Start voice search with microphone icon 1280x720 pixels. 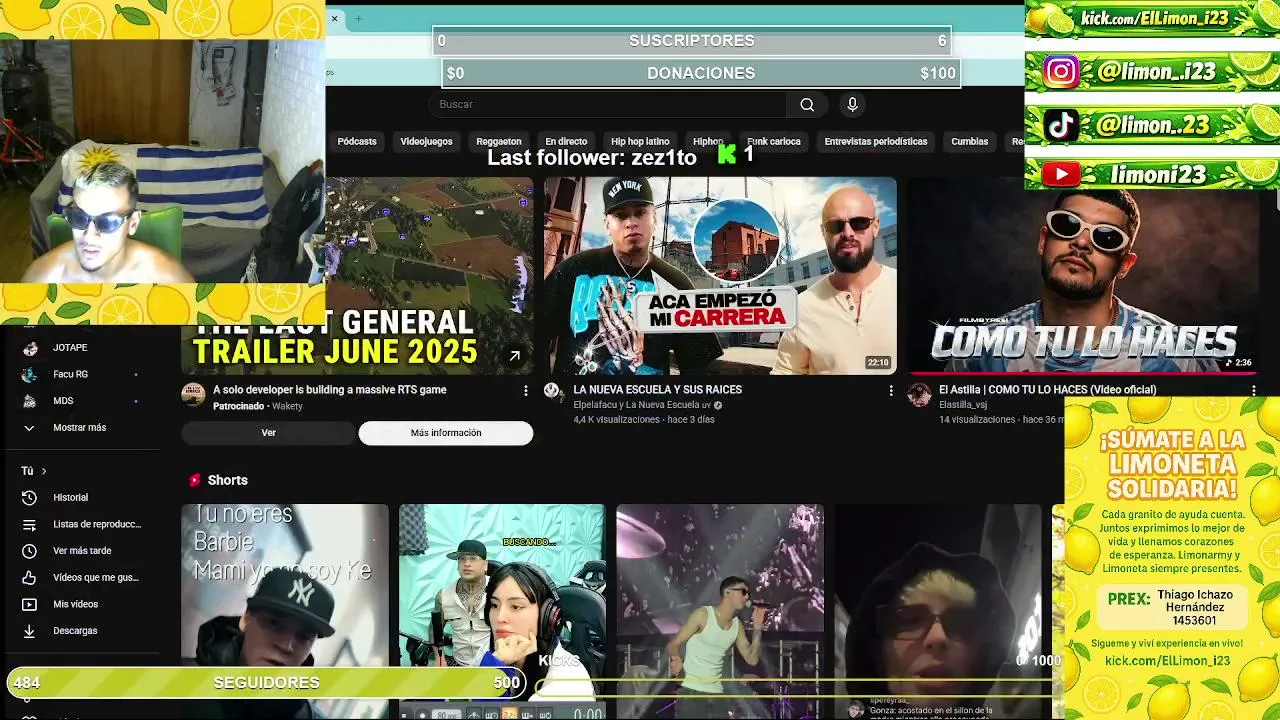click(x=852, y=104)
